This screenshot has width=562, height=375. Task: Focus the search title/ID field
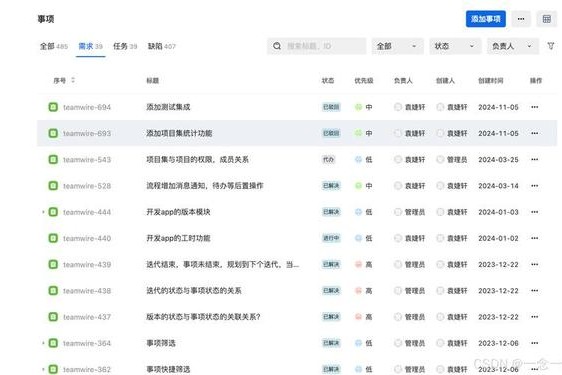click(x=316, y=46)
